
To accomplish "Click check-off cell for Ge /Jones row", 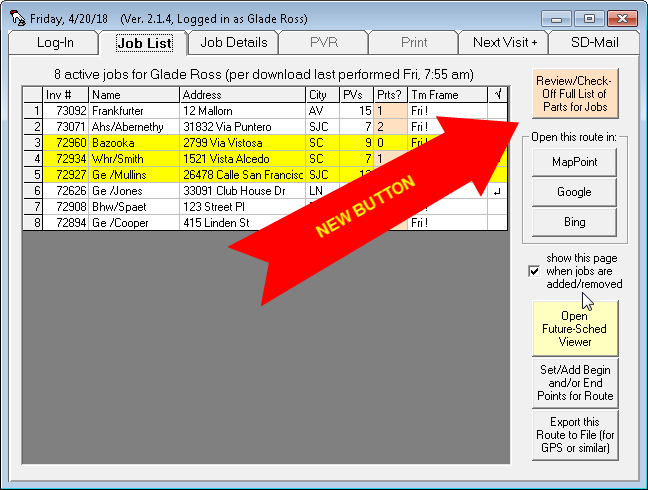I will pos(498,191).
